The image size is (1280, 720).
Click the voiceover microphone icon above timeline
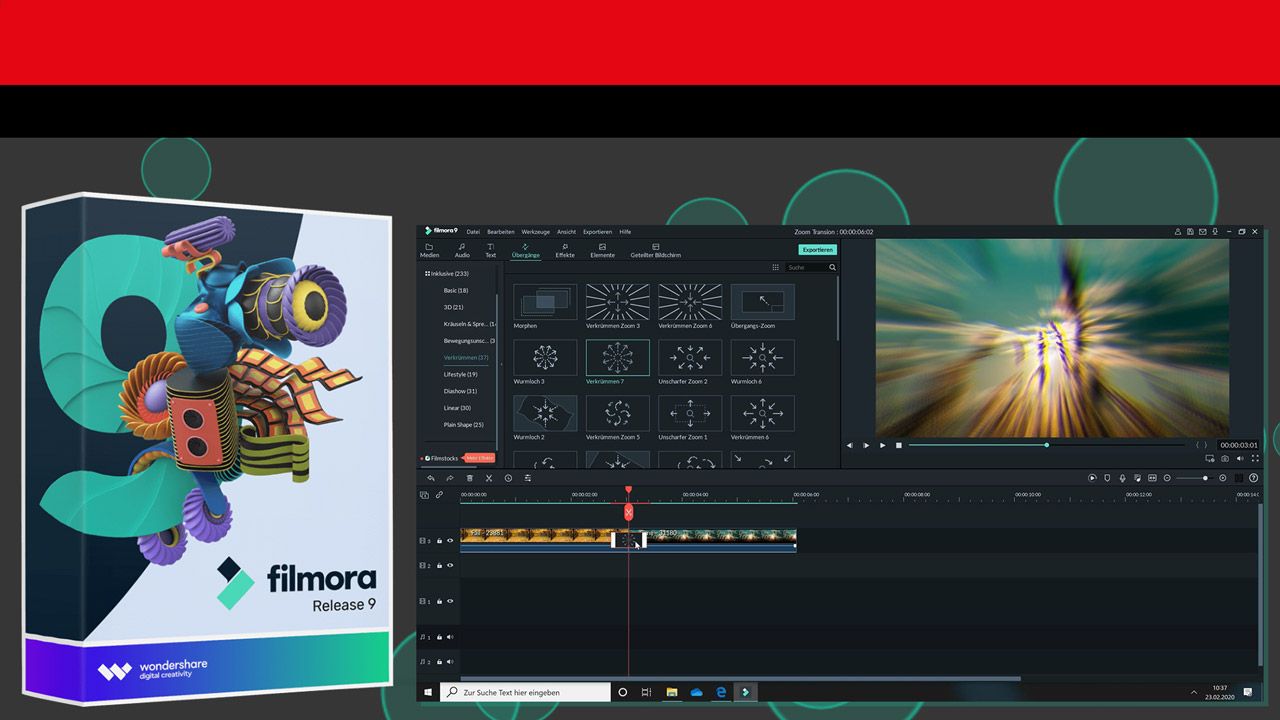(x=1122, y=478)
